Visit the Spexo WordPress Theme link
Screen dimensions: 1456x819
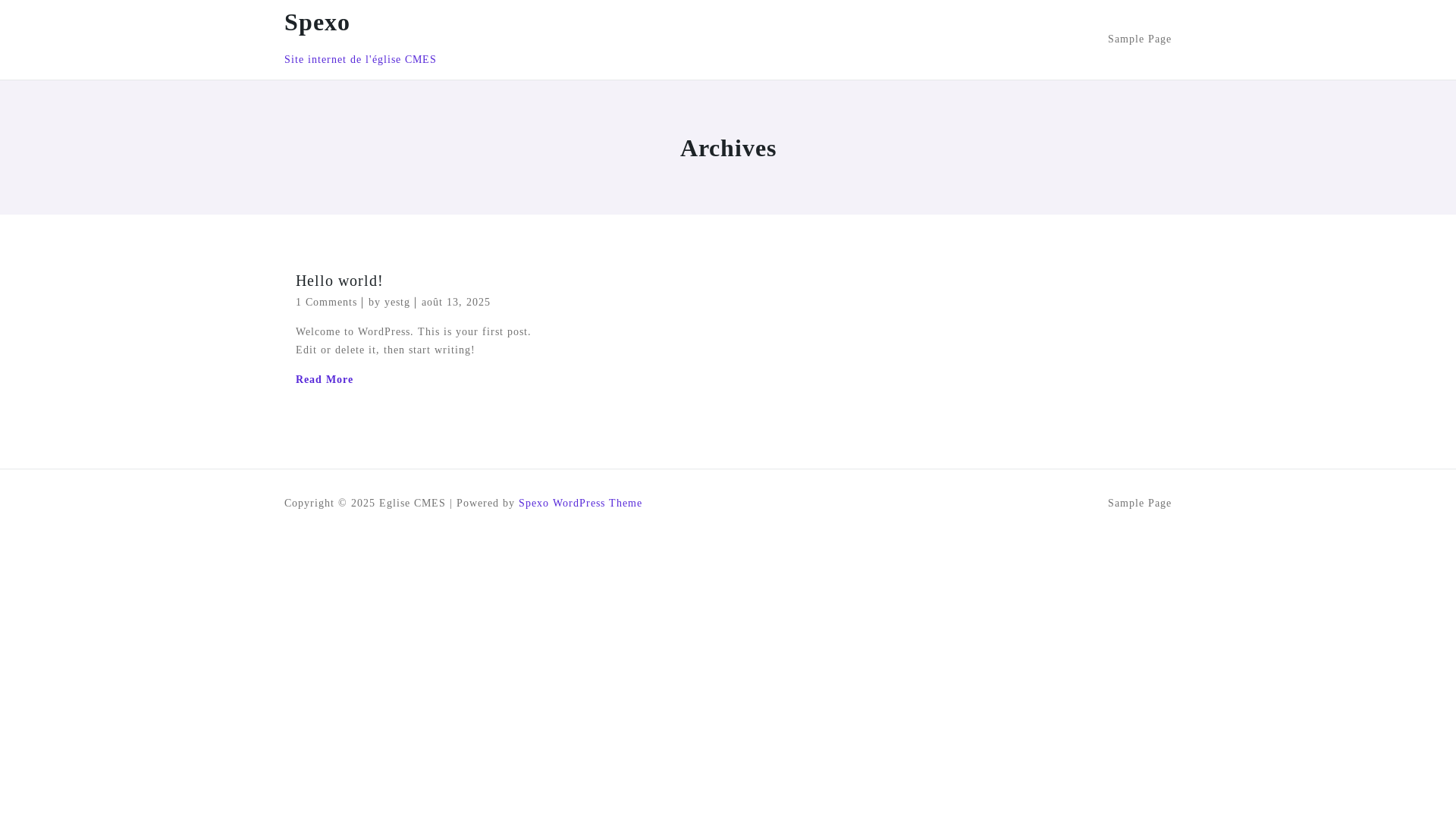tap(580, 504)
